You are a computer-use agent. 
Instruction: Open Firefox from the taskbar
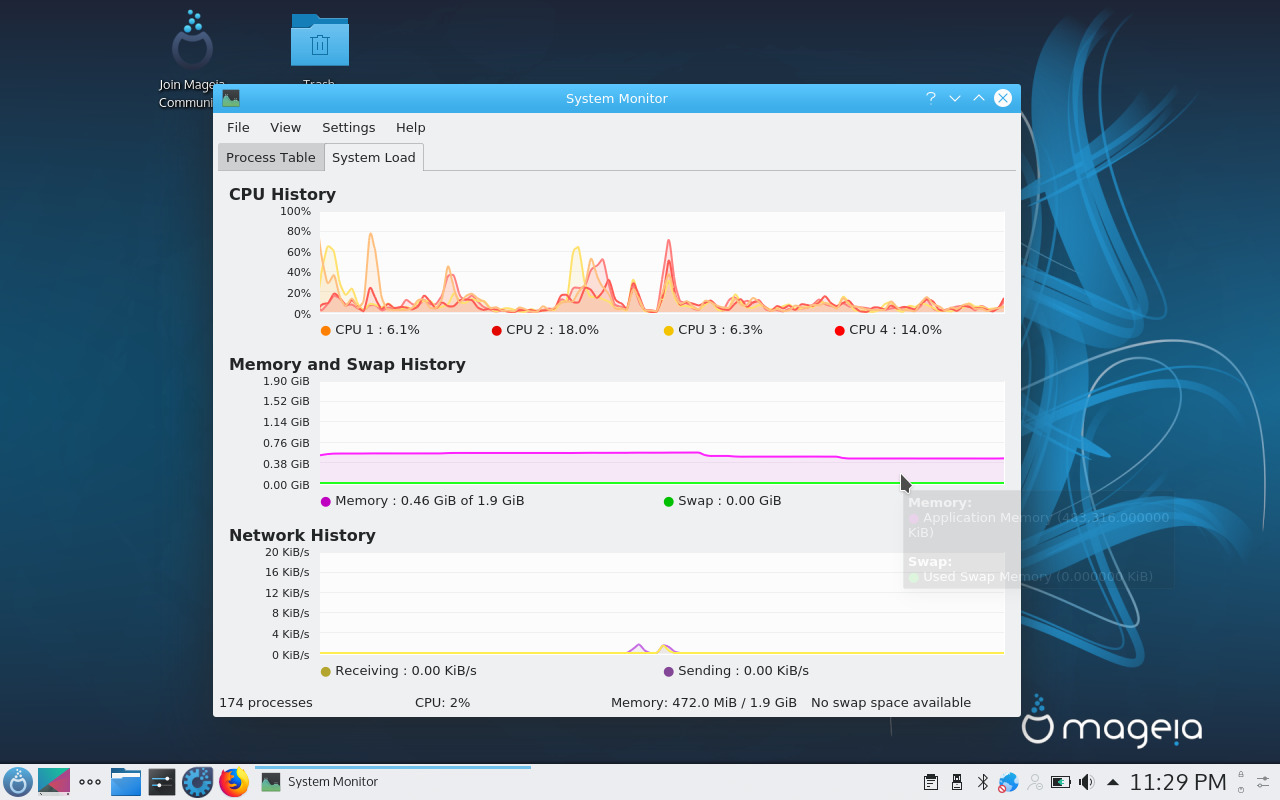pos(234,781)
